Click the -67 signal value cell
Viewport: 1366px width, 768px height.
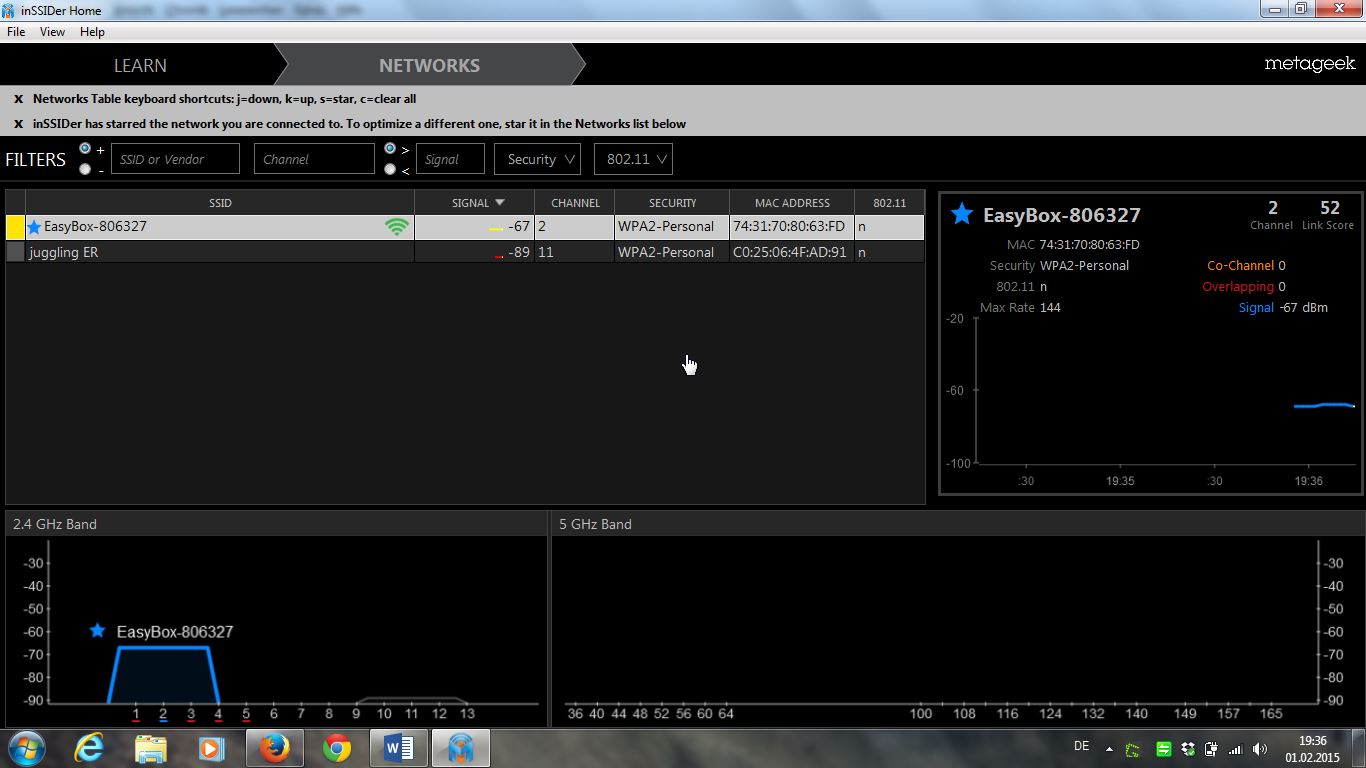[x=474, y=227]
